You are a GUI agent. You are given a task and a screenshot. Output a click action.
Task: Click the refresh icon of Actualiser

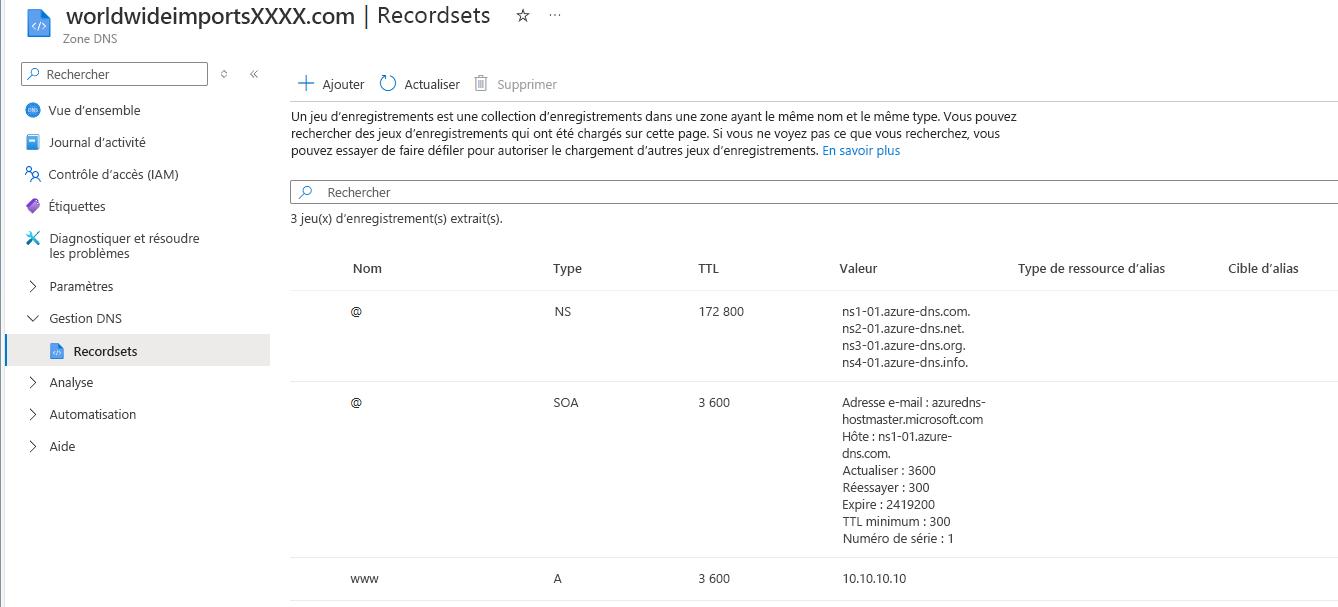click(388, 84)
